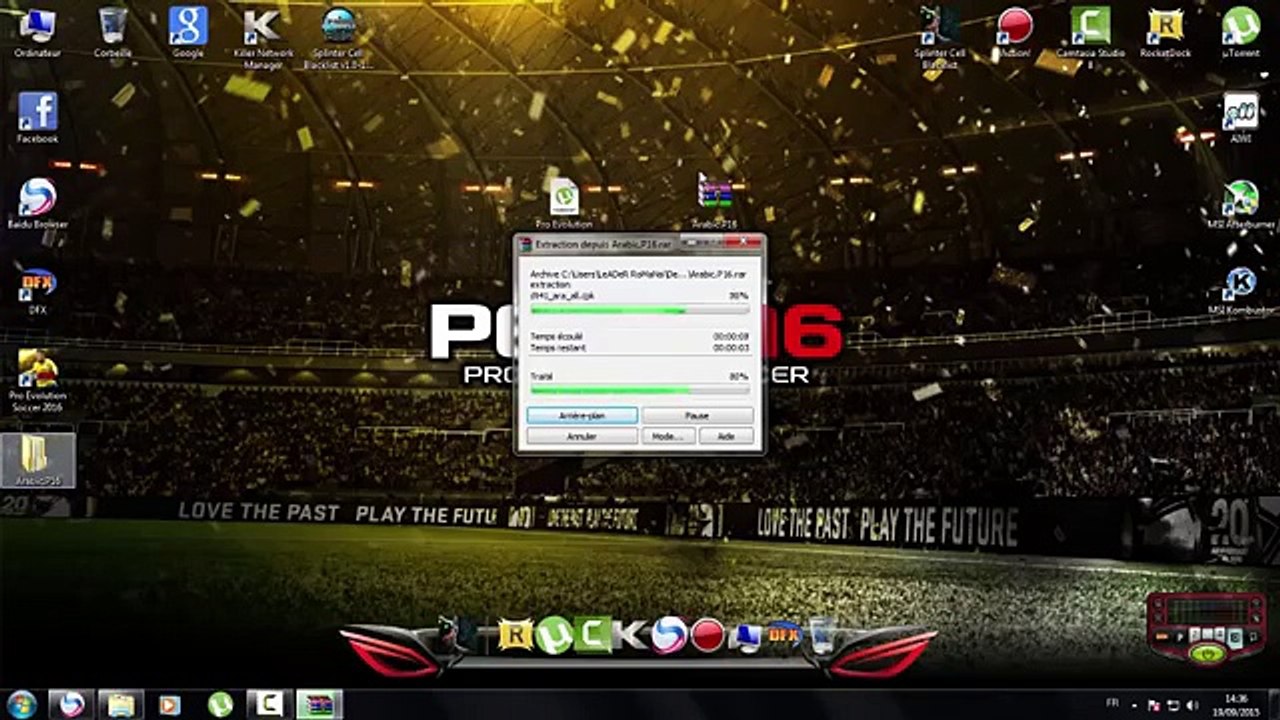Screen dimensions: 1280x720
Task: Open Splinter Cell Blacklist shortcut at top right
Action: point(940,36)
